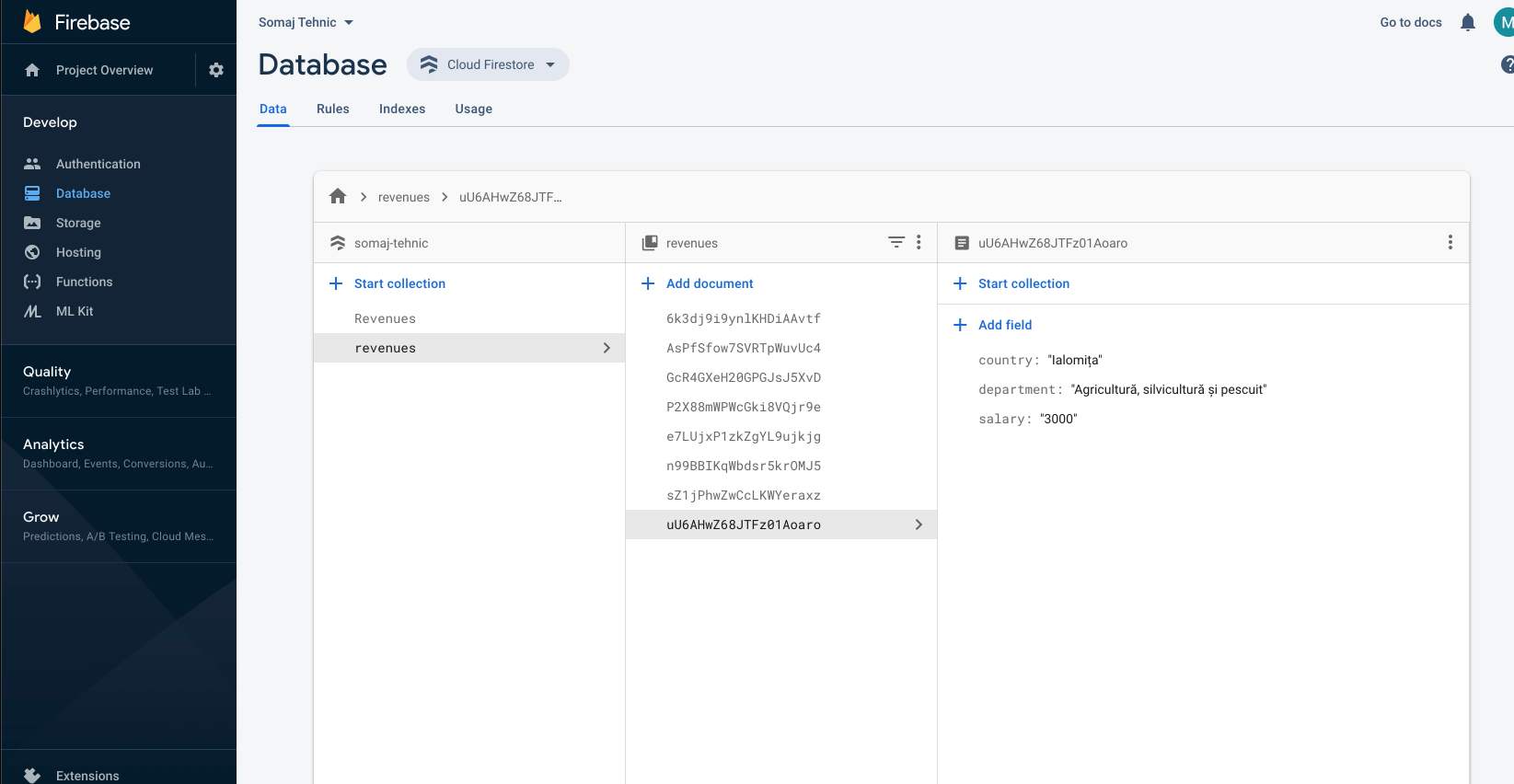Click the Extensions icon in sidebar

click(x=32, y=776)
